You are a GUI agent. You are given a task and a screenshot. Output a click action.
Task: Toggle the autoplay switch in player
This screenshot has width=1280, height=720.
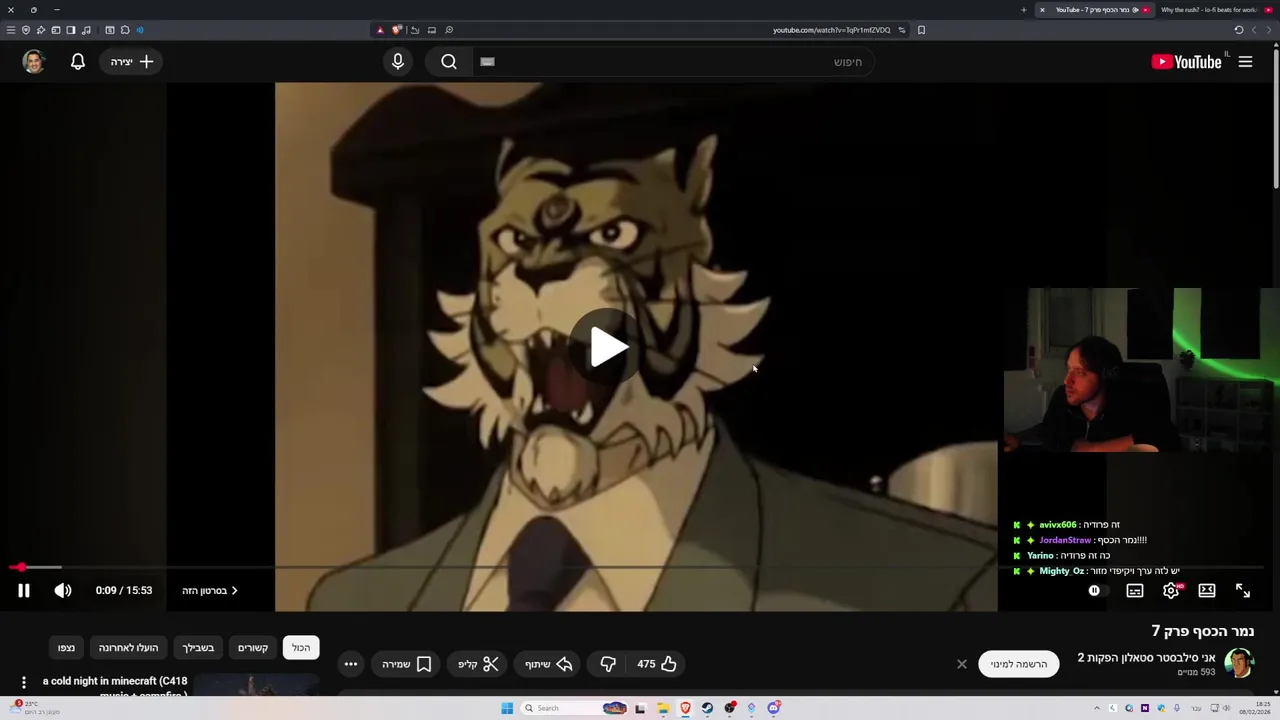(x=1097, y=591)
